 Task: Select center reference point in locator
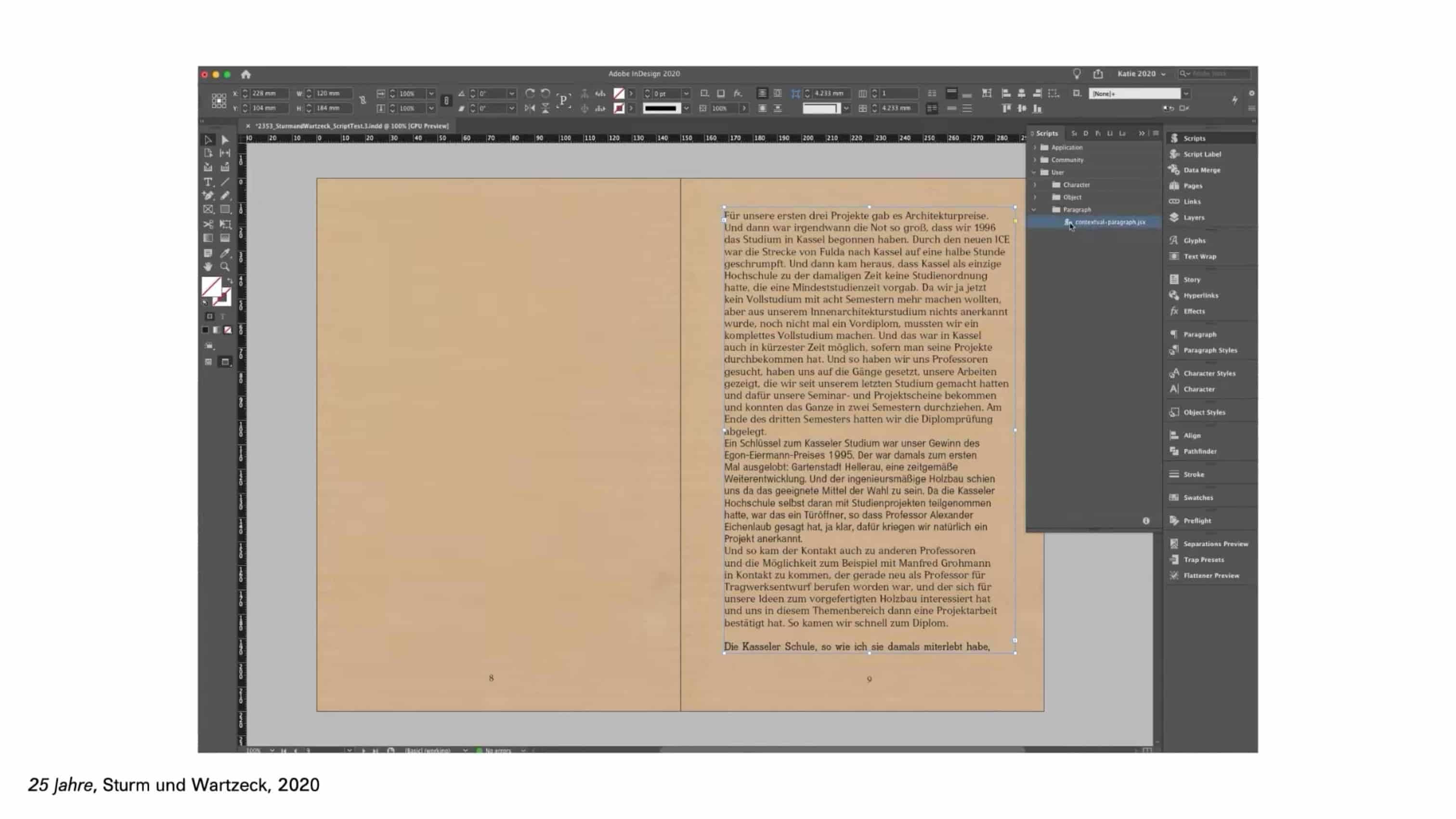pyautogui.click(x=219, y=101)
